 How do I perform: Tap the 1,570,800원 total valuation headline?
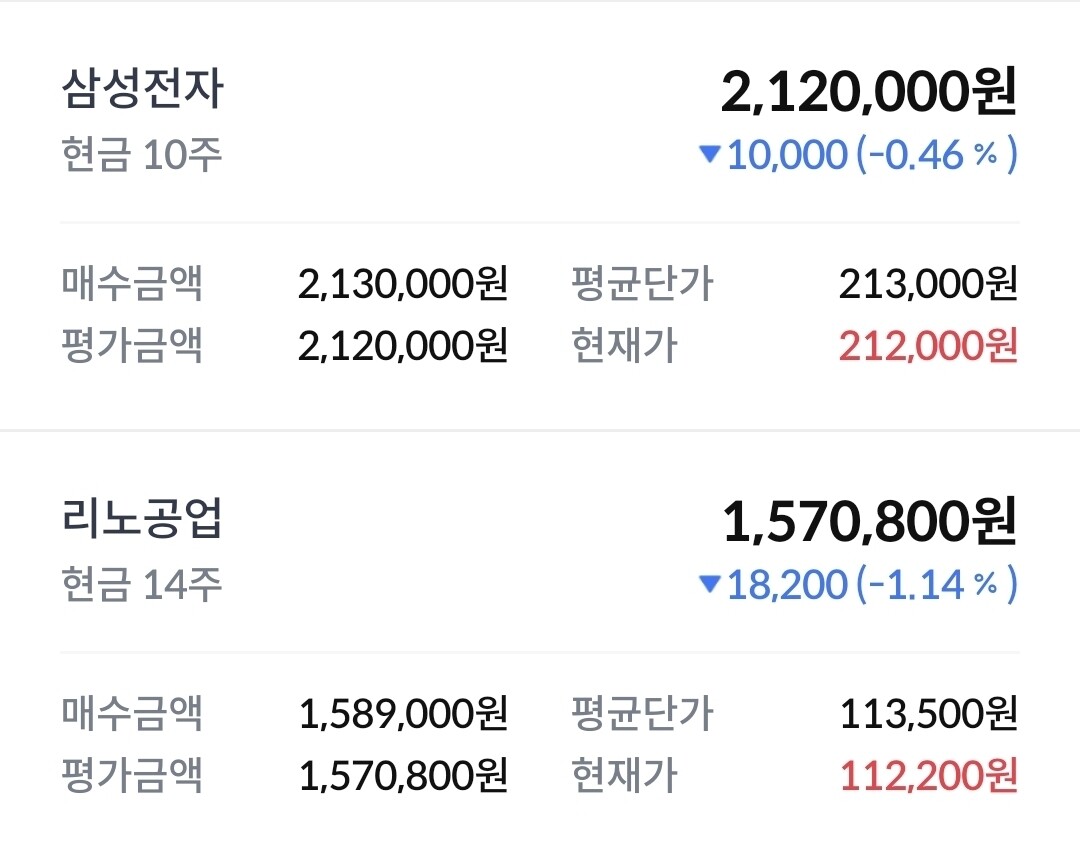click(868, 522)
